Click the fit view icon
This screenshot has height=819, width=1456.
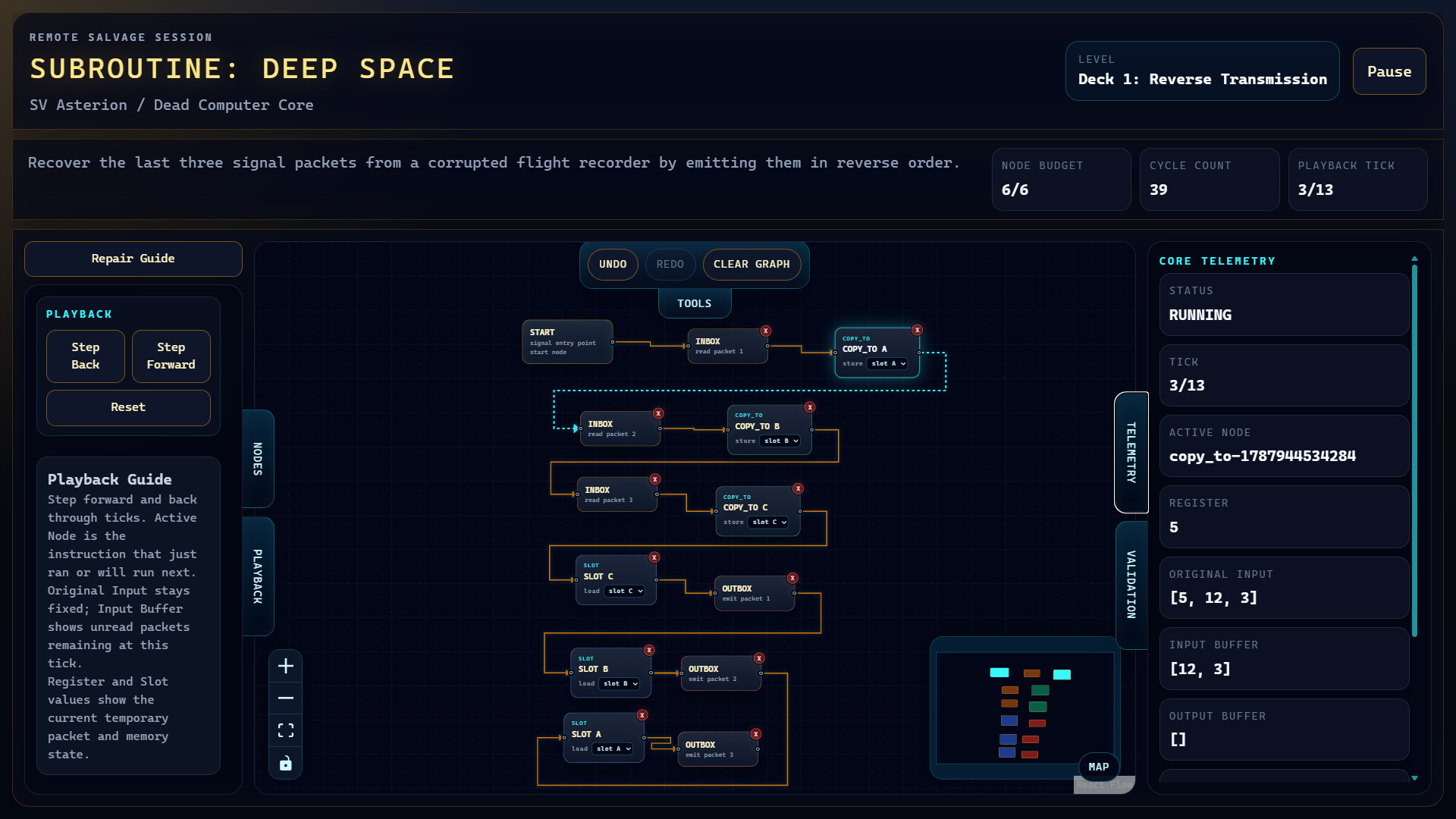pos(286,730)
